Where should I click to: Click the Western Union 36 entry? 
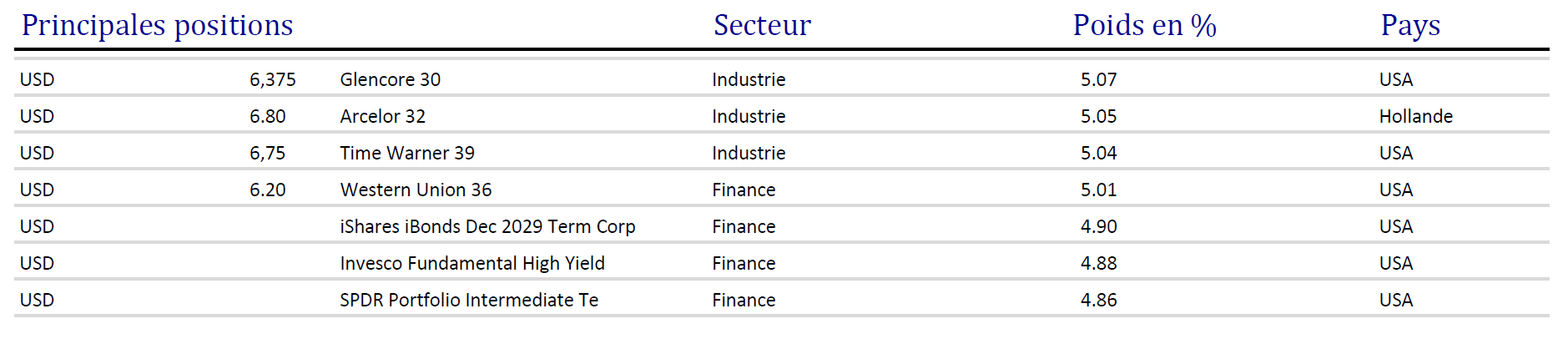click(416, 190)
